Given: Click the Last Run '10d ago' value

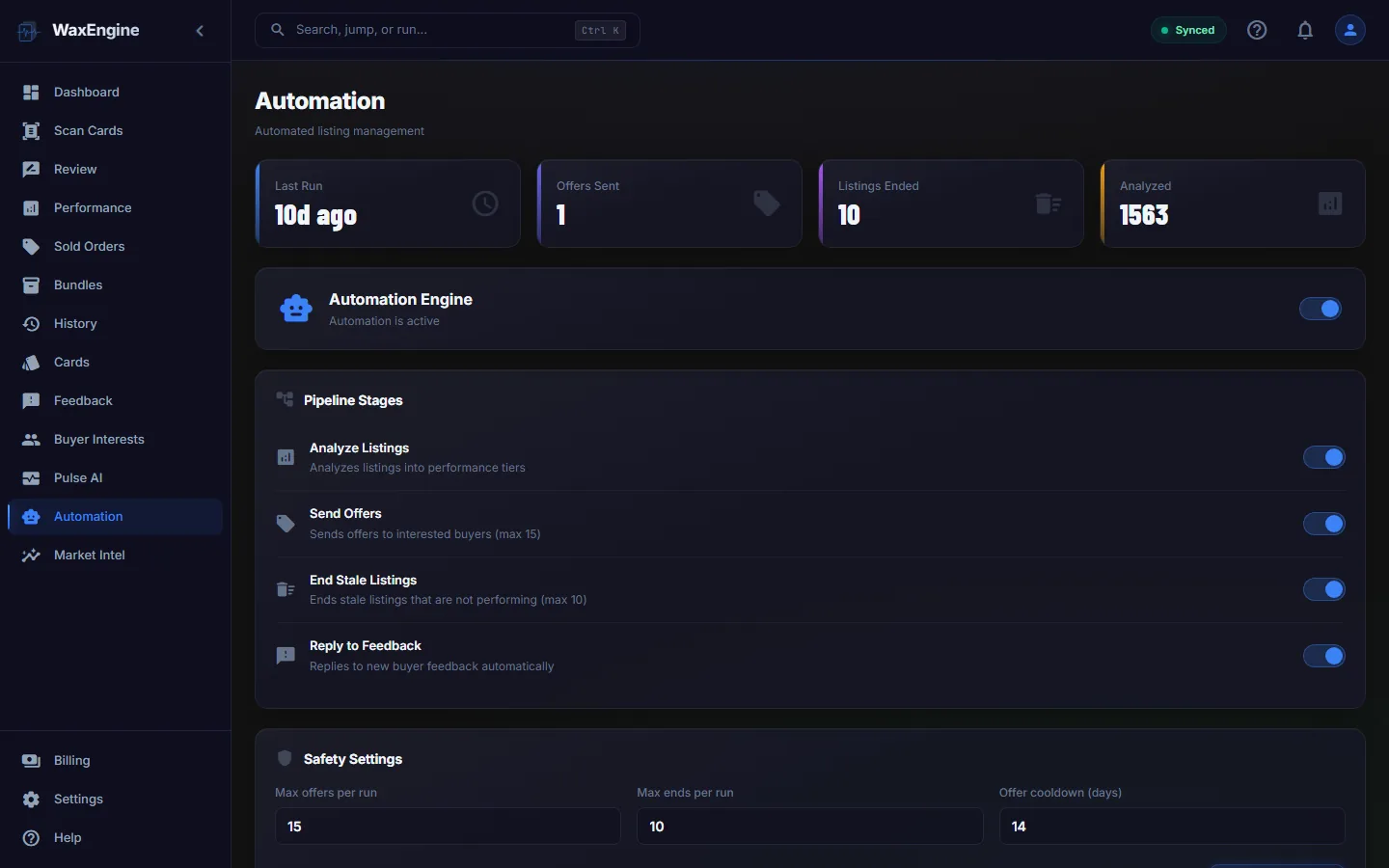Looking at the screenshot, I should tap(315, 215).
